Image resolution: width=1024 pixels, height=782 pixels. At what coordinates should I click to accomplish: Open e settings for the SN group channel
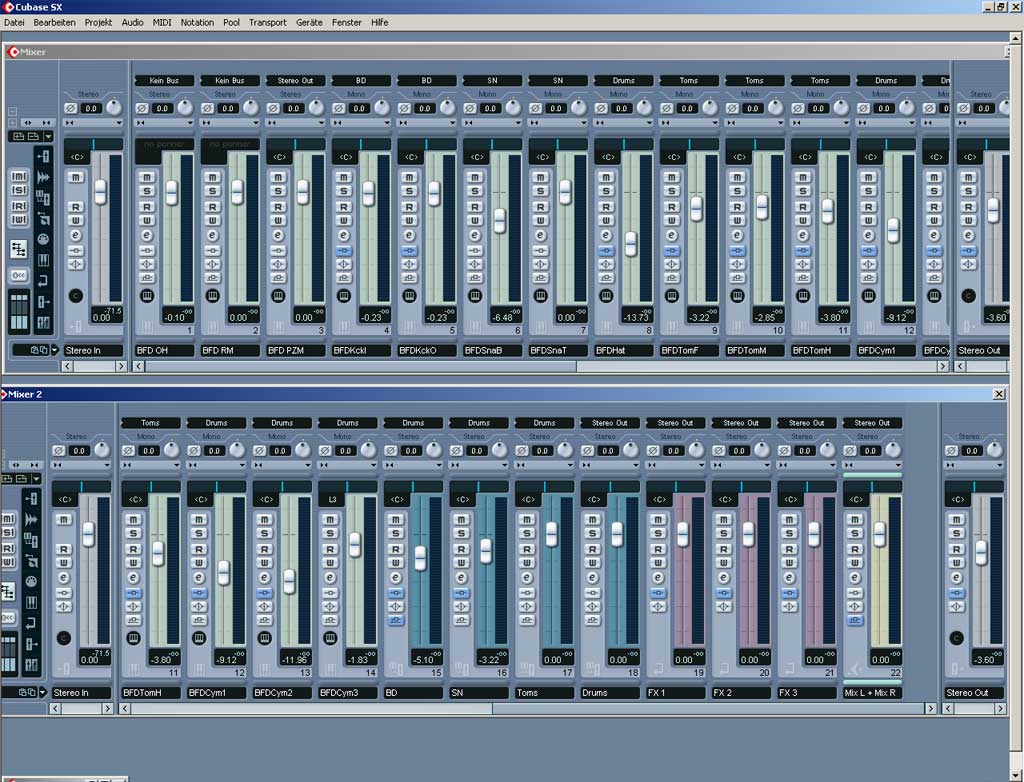click(461, 578)
